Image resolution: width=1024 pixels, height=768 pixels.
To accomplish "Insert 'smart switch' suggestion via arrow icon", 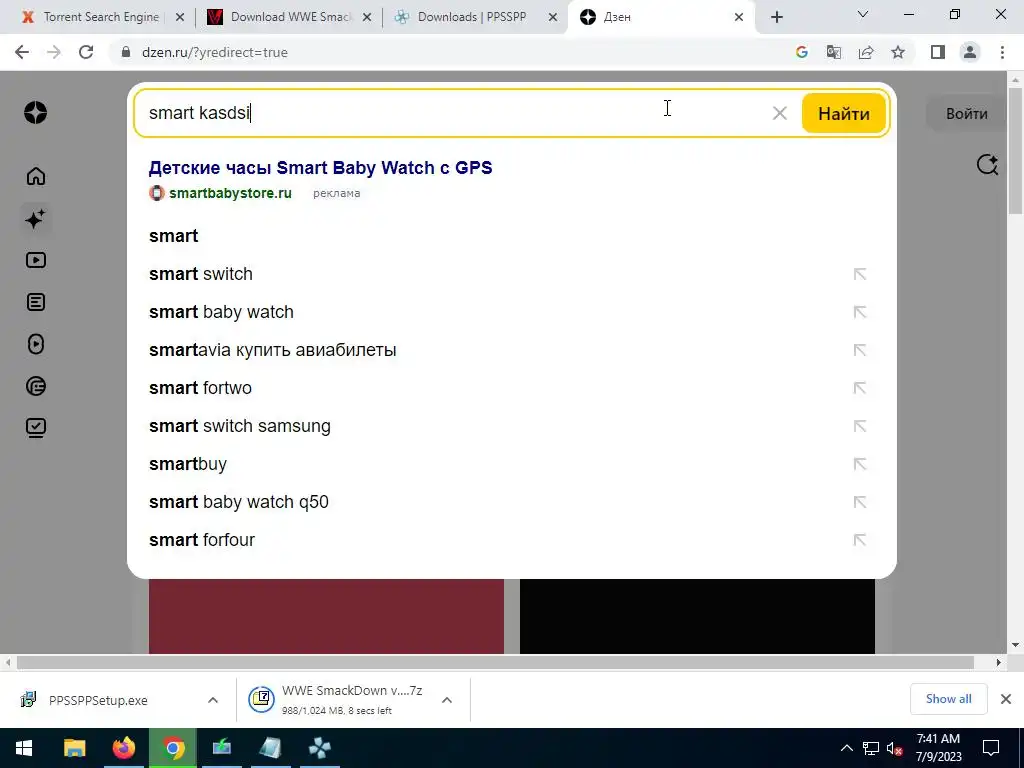I will [x=859, y=274].
